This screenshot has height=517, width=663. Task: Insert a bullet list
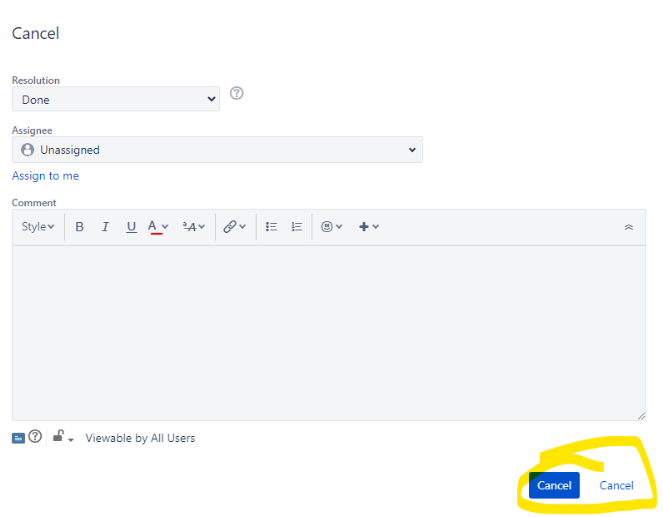(x=271, y=227)
